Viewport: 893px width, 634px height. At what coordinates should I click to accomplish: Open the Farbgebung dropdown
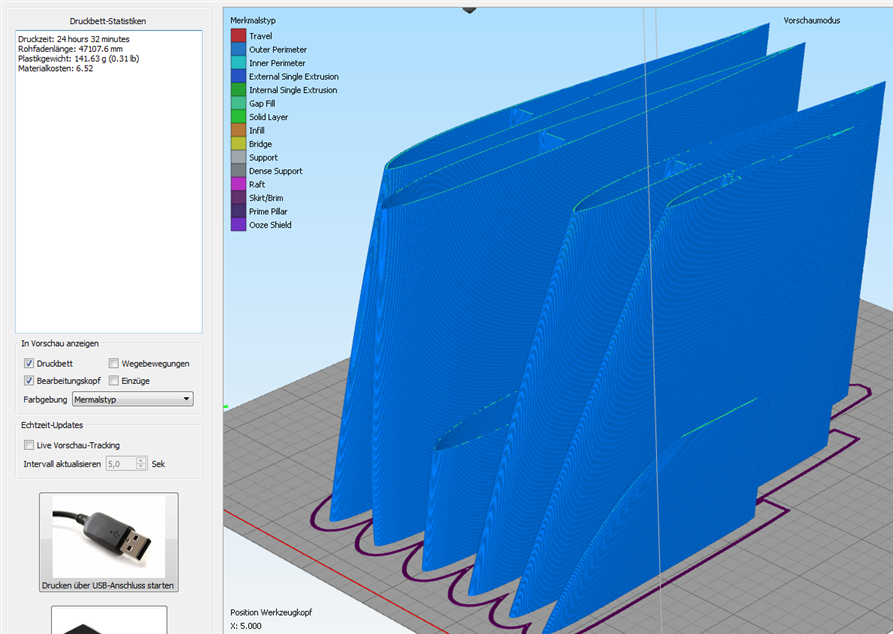pos(133,400)
